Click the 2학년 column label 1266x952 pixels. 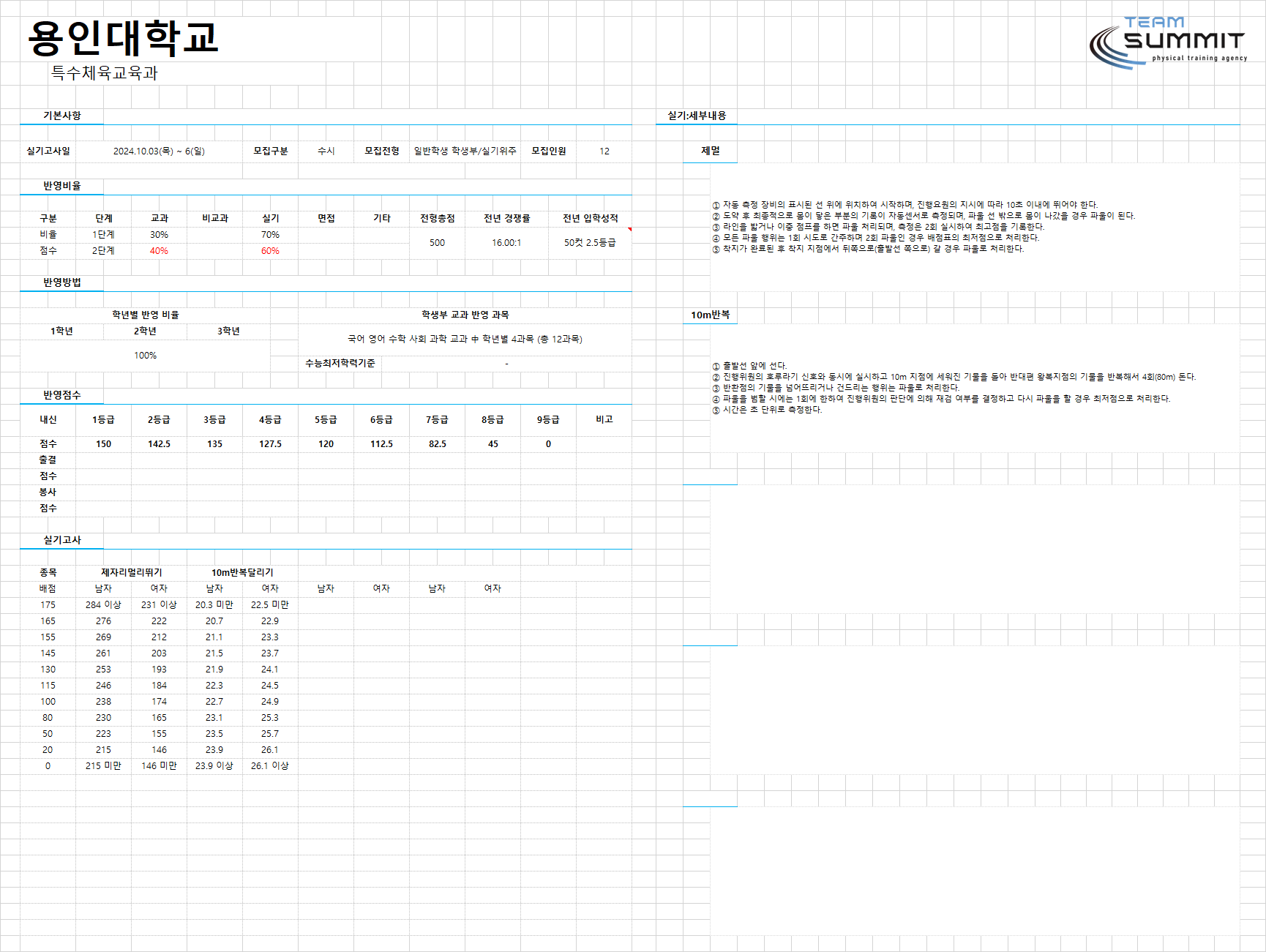145,331
